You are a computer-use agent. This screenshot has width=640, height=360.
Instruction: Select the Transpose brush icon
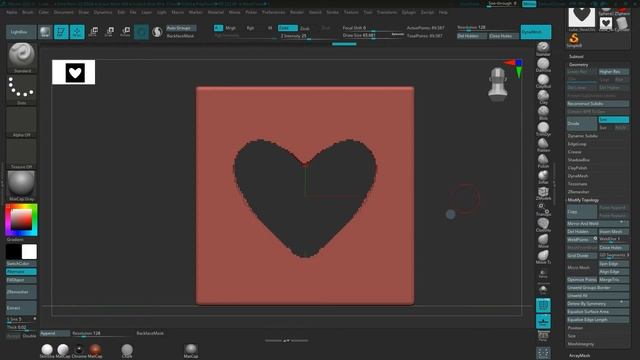click(543, 209)
